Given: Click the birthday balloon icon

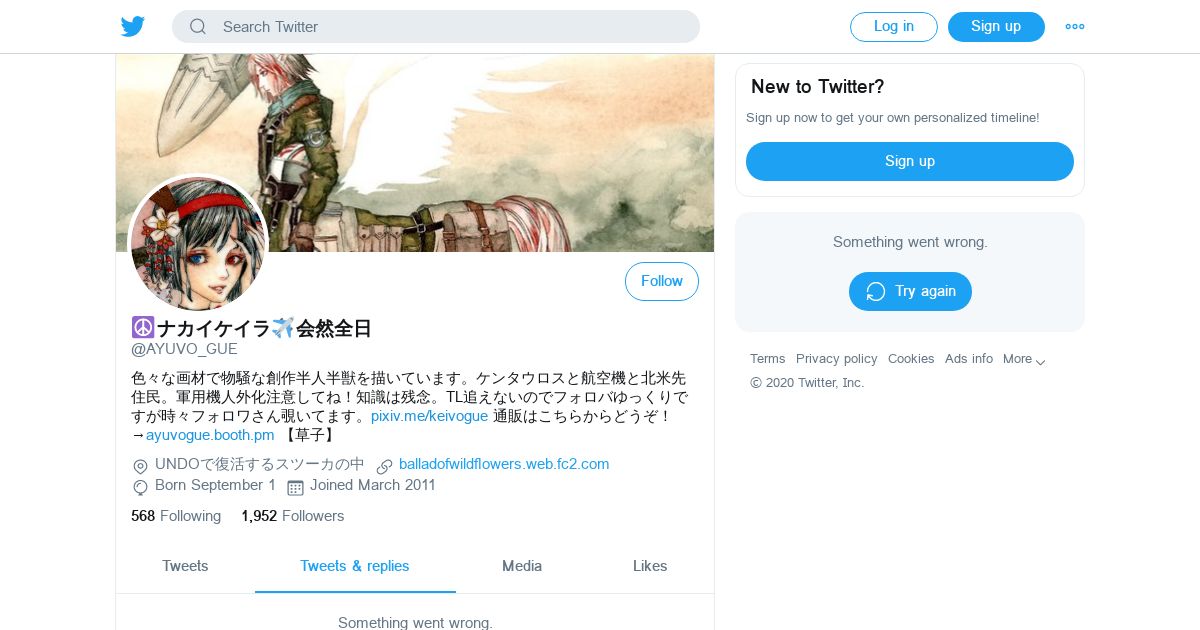Looking at the screenshot, I should [140, 487].
